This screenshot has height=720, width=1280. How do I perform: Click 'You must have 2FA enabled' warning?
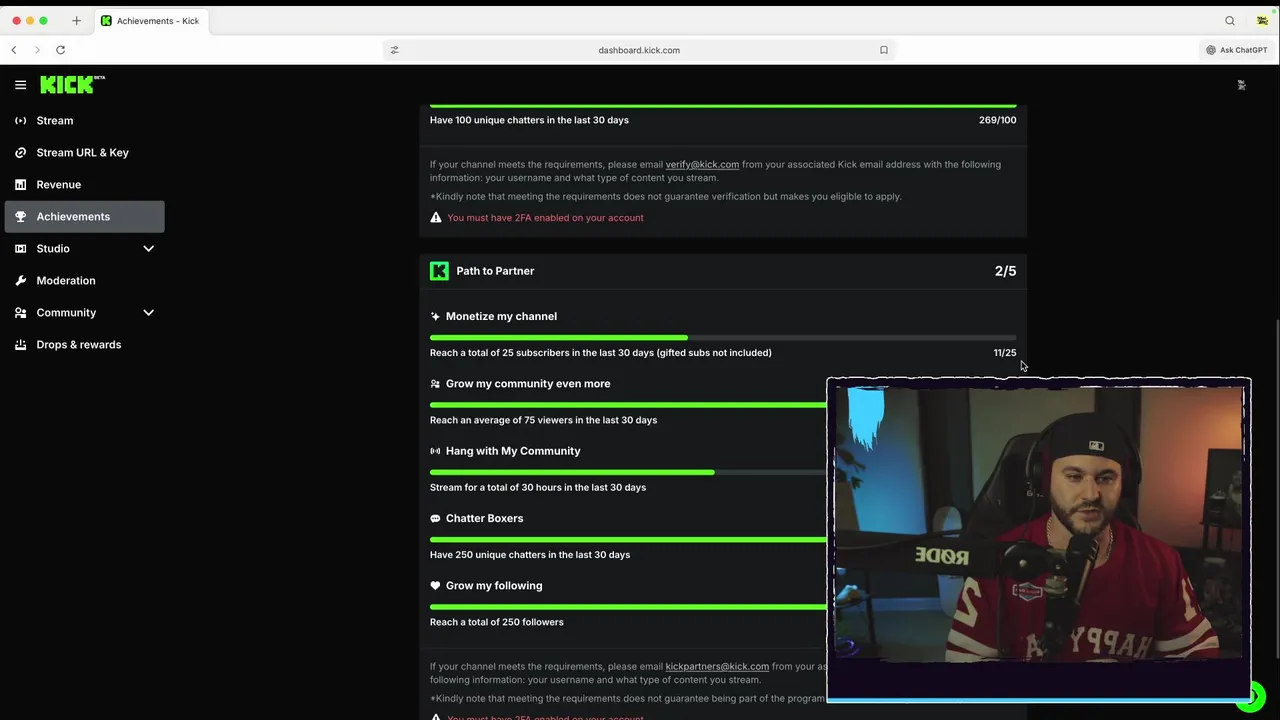(x=545, y=218)
